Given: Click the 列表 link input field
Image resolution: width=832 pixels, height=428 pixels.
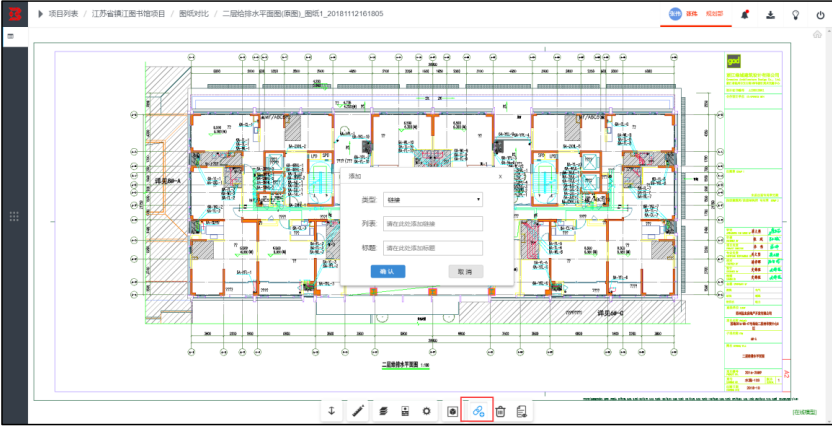Looking at the screenshot, I should 433,224.
